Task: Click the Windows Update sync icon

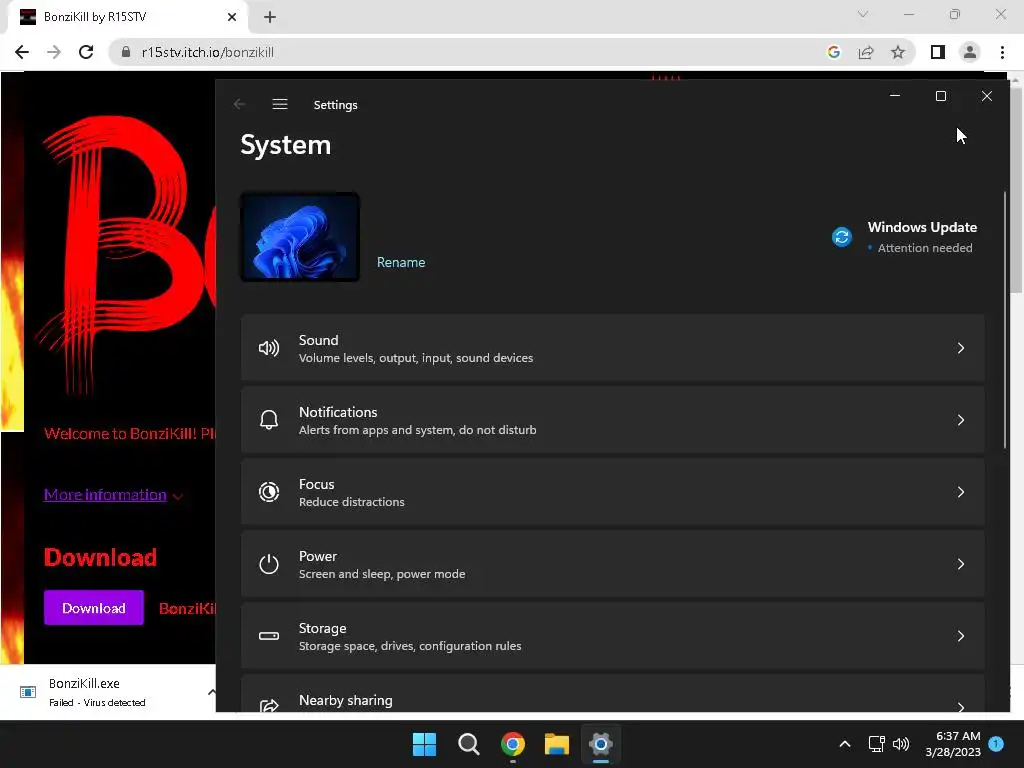Action: (x=841, y=237)
